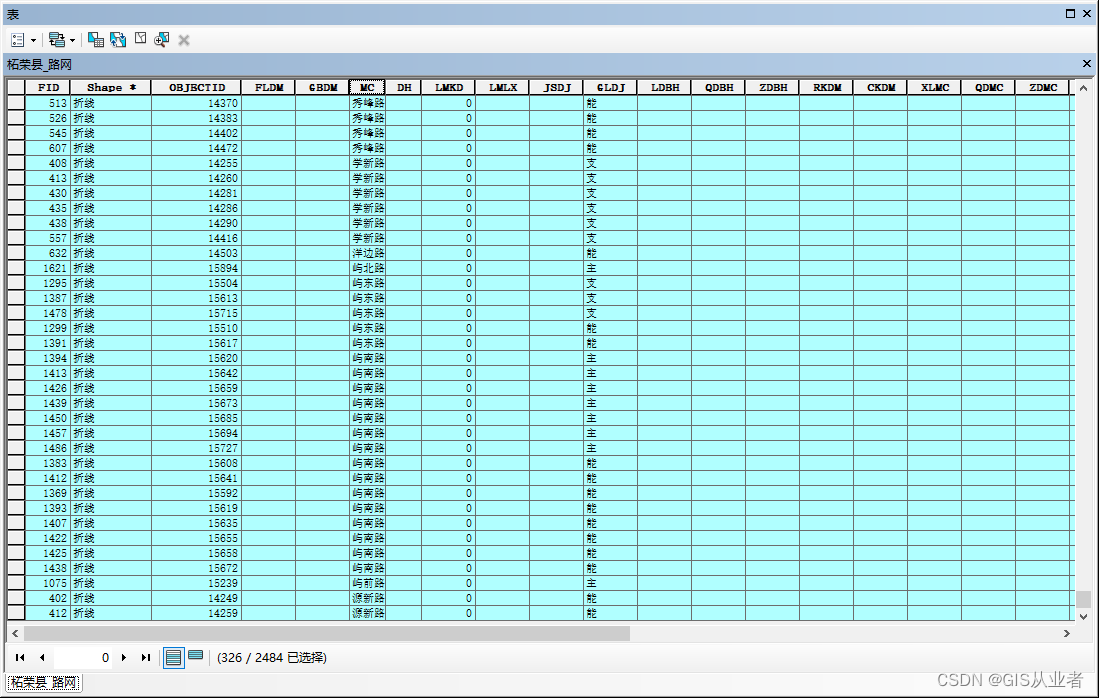Click the OBJECTID column header
The height and width of the screenshot is (698, 1099).
click(196, 88)
